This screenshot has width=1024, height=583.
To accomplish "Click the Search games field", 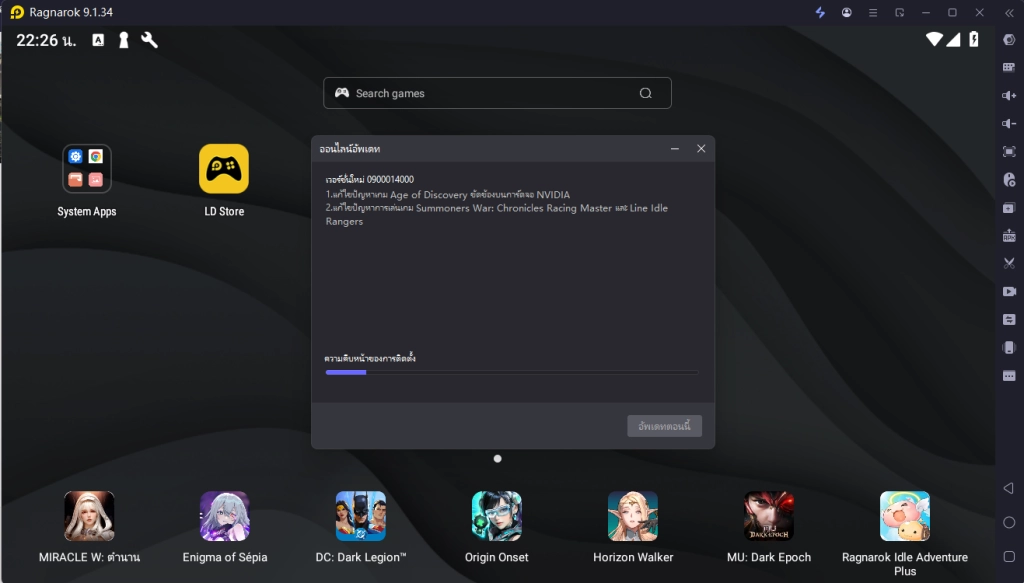I will click(x=497, y=93).
